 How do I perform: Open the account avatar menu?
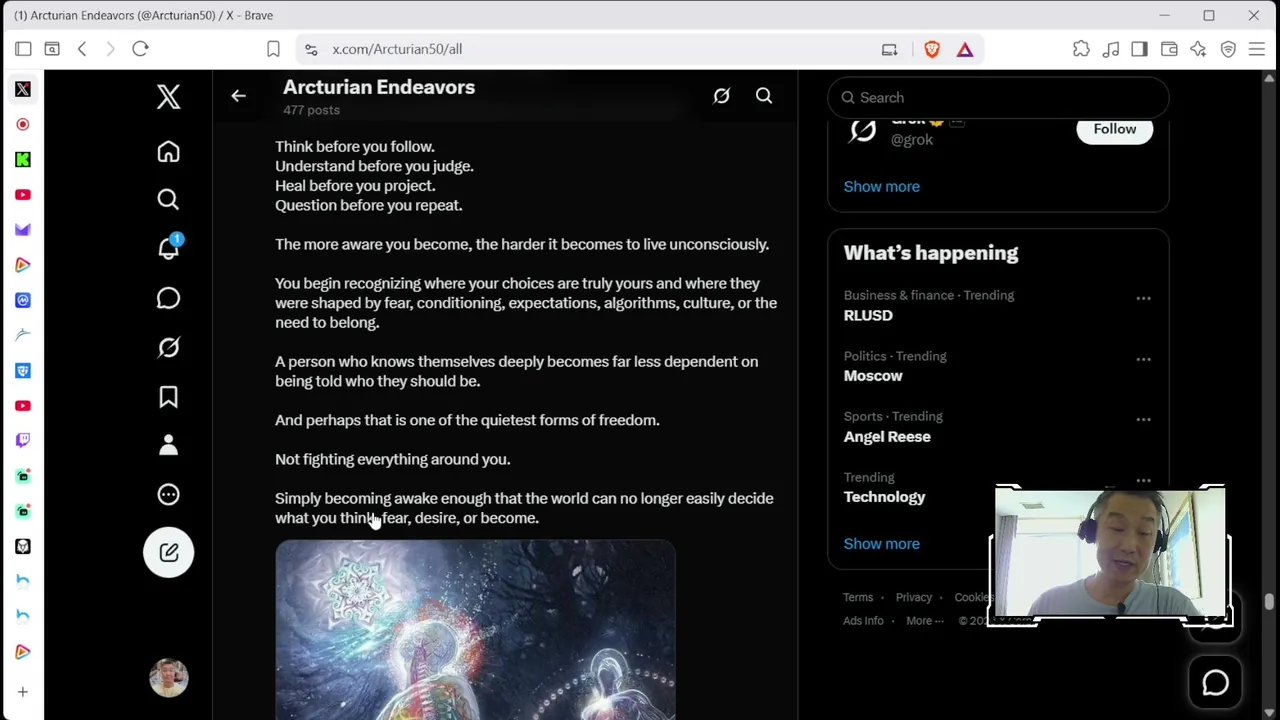coord(168,678)
